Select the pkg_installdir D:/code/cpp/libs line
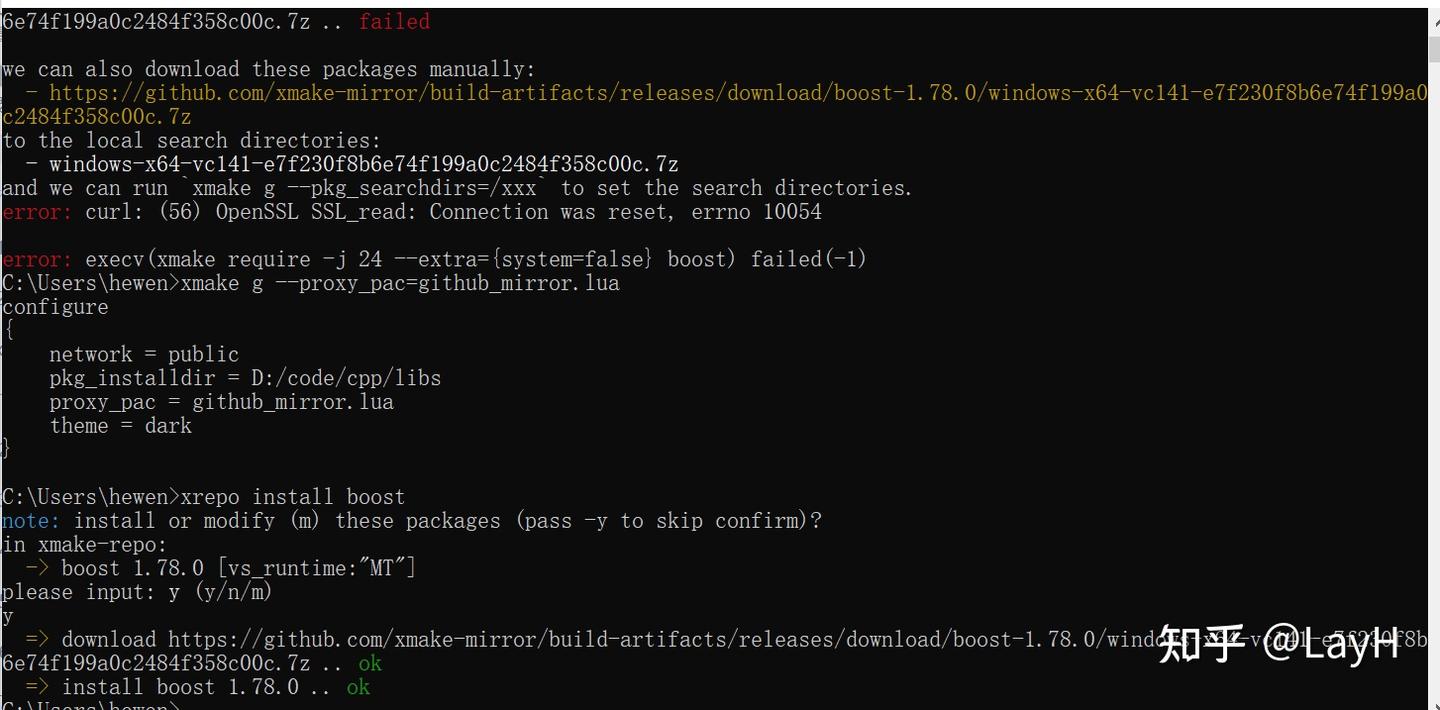 point(245,379)
